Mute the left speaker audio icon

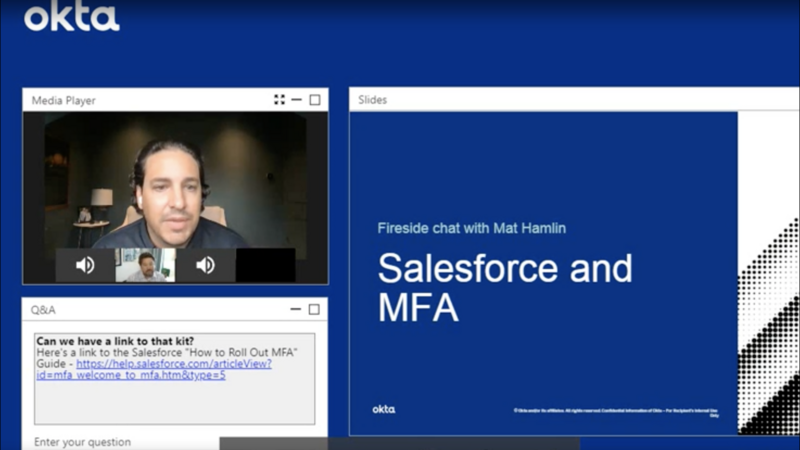(85, 265)
